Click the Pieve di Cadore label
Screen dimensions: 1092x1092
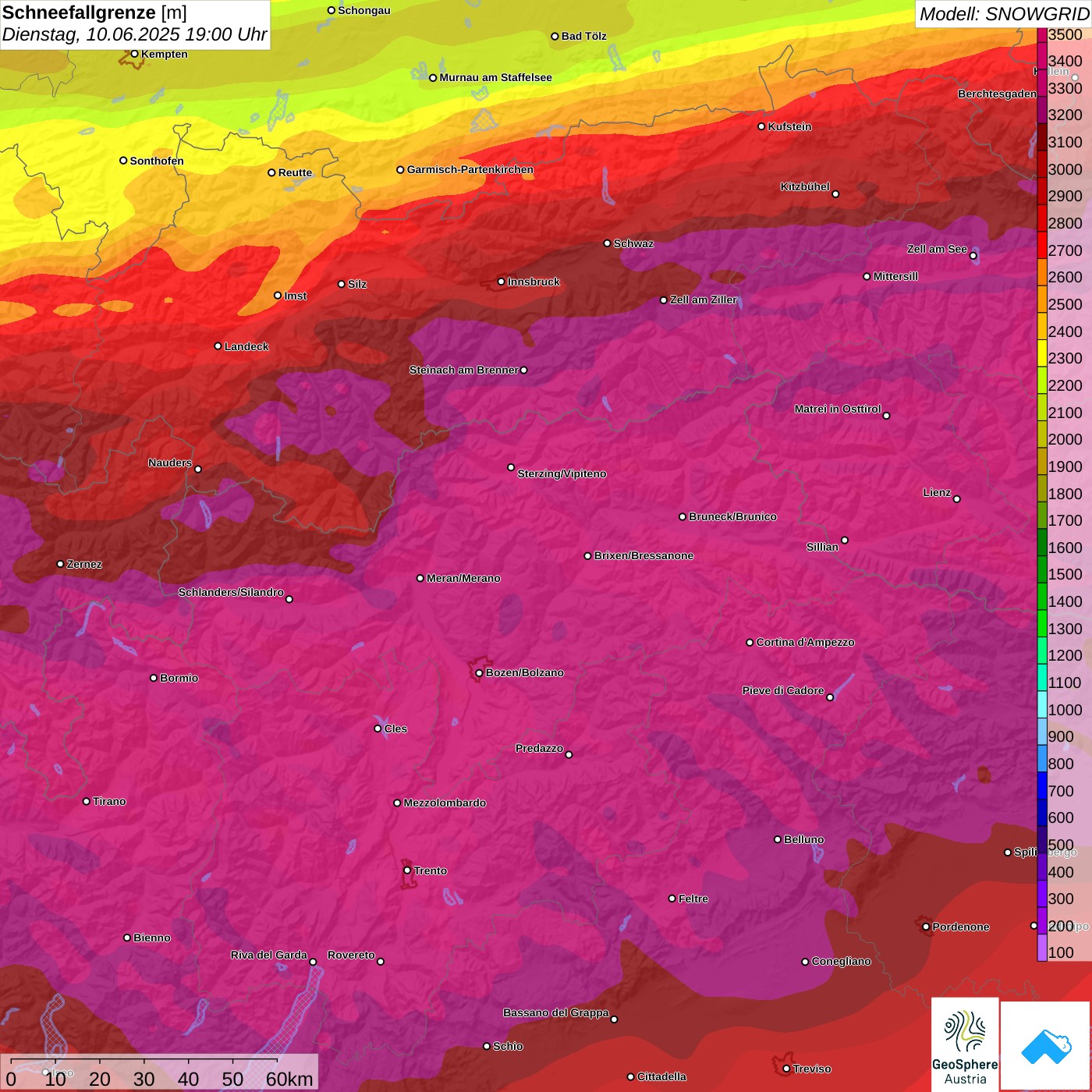pyautogui.click(x=783, y=690)
